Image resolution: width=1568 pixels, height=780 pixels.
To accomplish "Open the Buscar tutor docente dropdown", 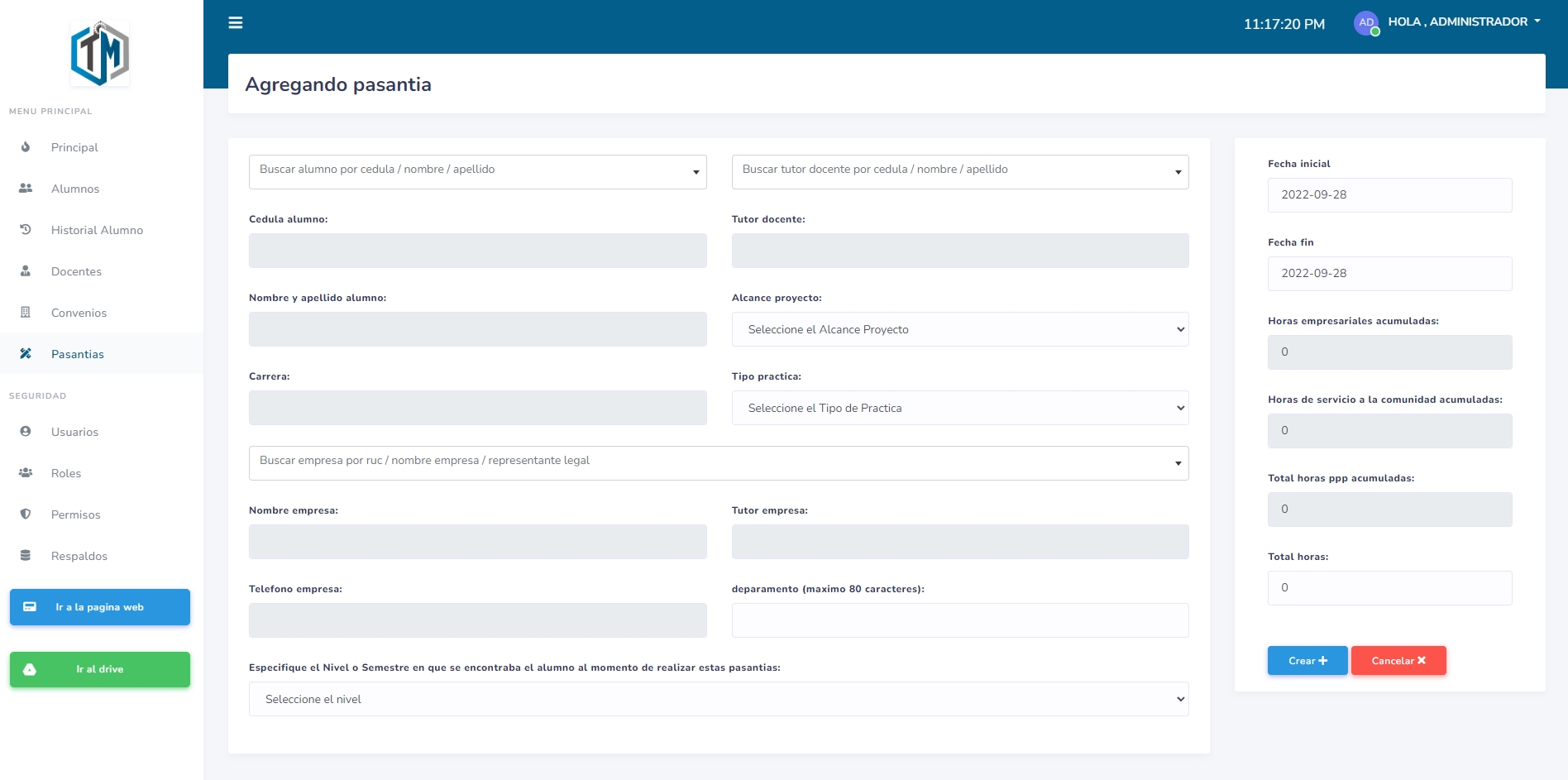I will pos(960,172).
